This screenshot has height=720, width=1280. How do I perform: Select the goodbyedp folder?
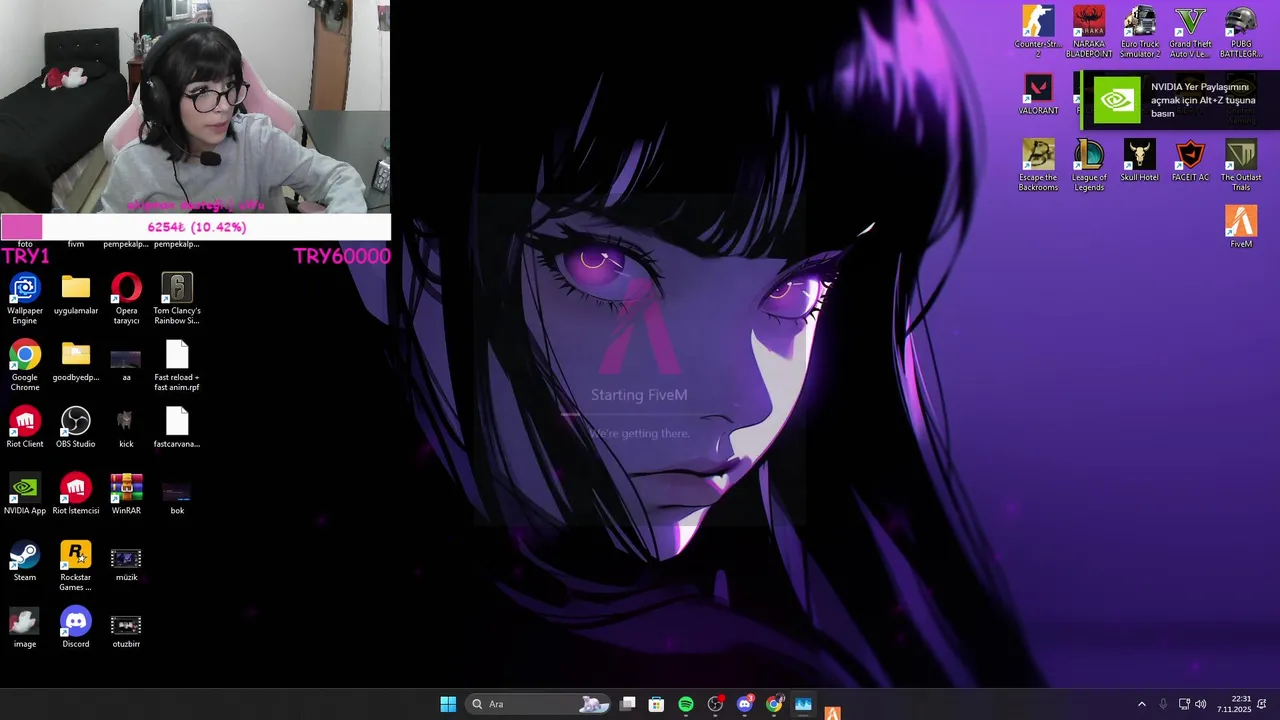pos(76,362)
